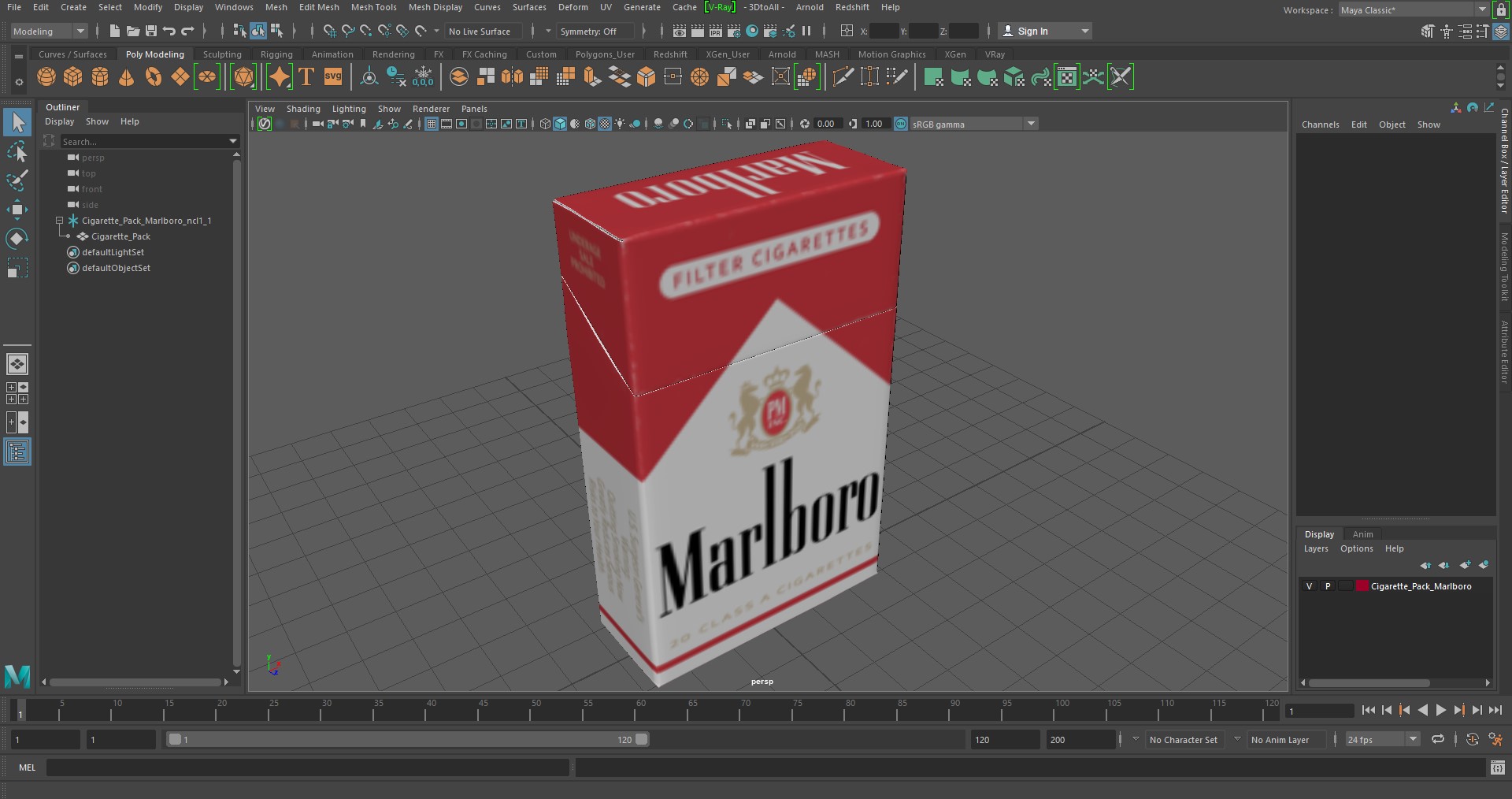The height and width of the screenshot is (799, 1512).
Task: Open the Edit Mesh menu
Action: pos(319,7)
